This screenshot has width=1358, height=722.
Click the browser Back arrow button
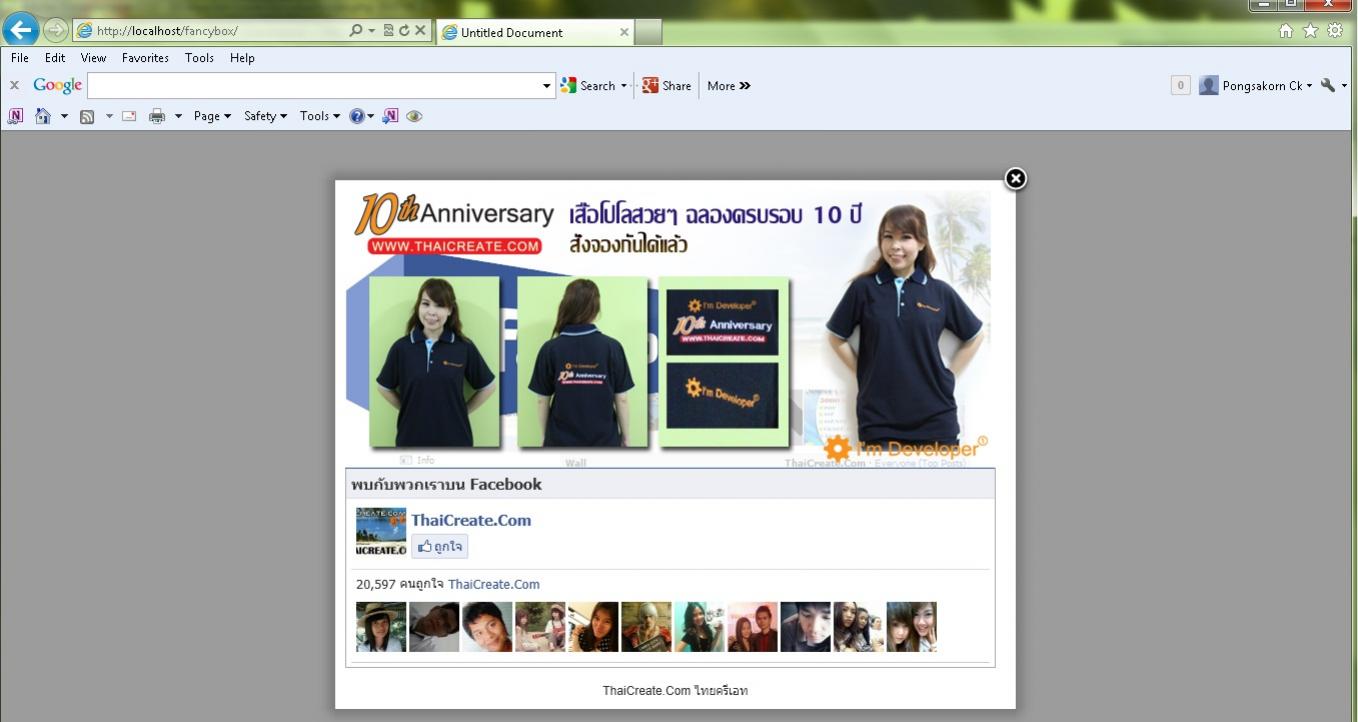[21, 30]
